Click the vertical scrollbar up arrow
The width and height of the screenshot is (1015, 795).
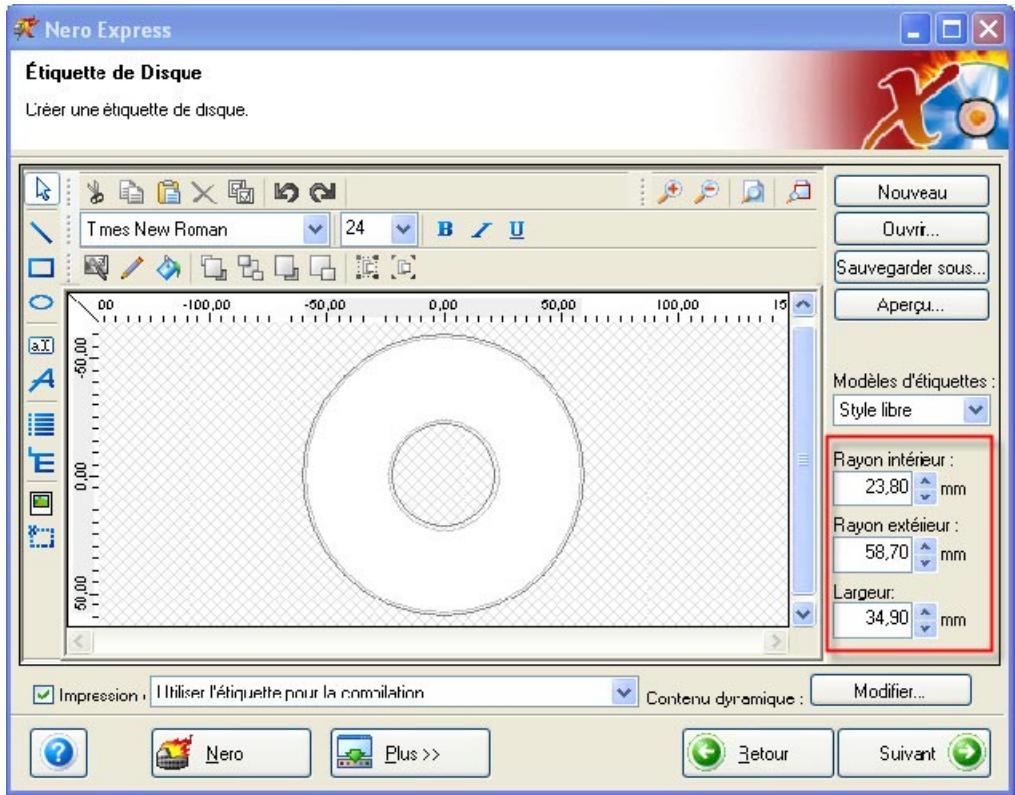pos(803,304)
